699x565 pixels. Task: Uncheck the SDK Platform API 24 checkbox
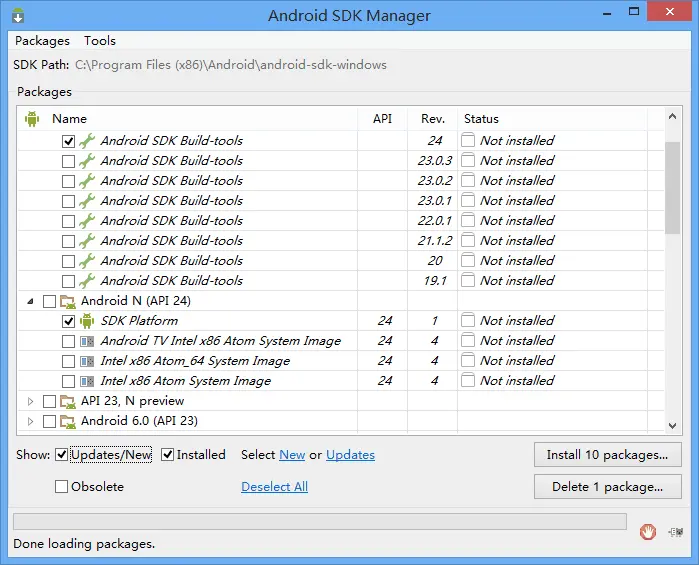[68, 322]
